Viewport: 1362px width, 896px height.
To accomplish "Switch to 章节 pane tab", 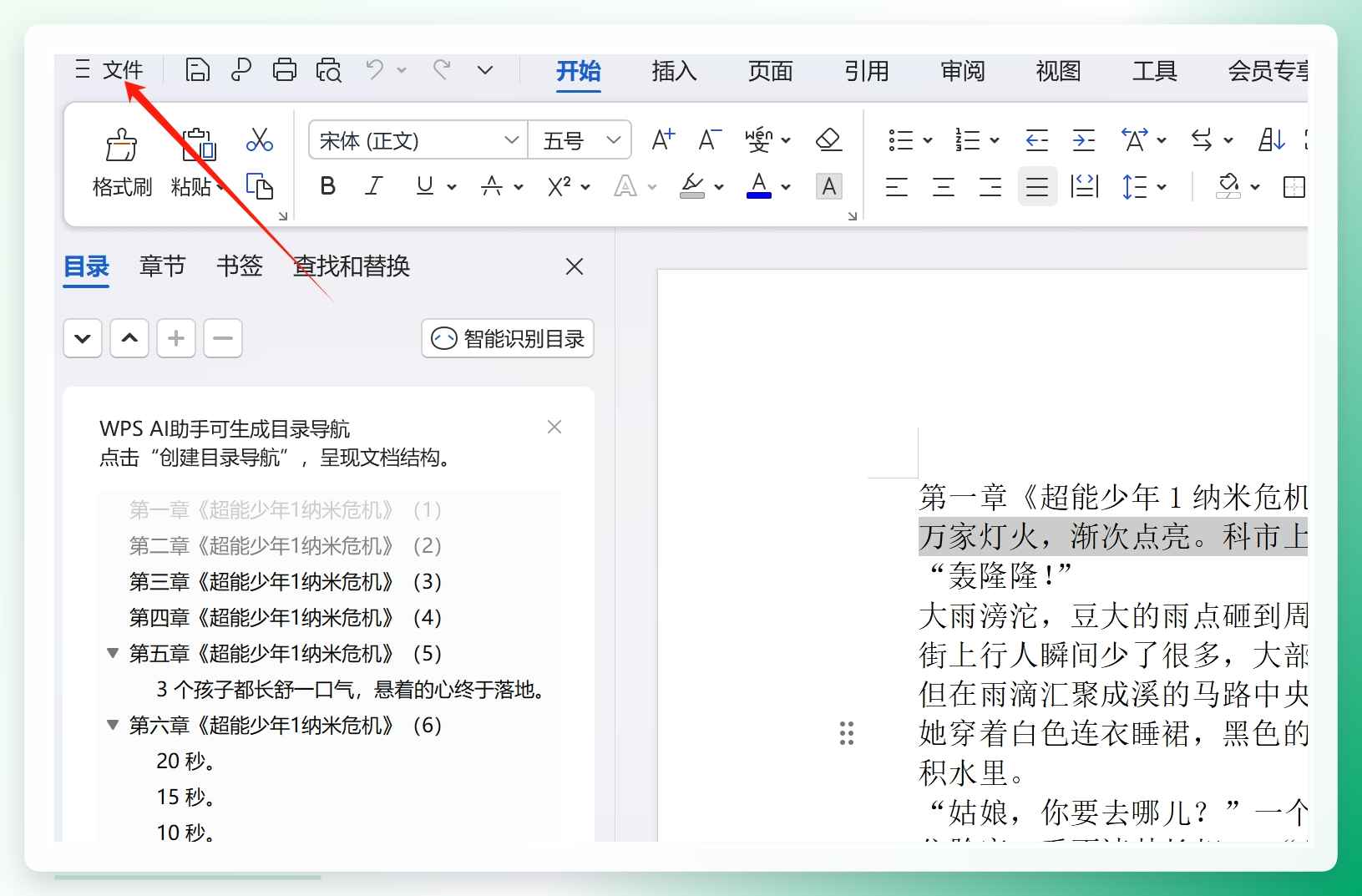I will [x=162, y=266].
